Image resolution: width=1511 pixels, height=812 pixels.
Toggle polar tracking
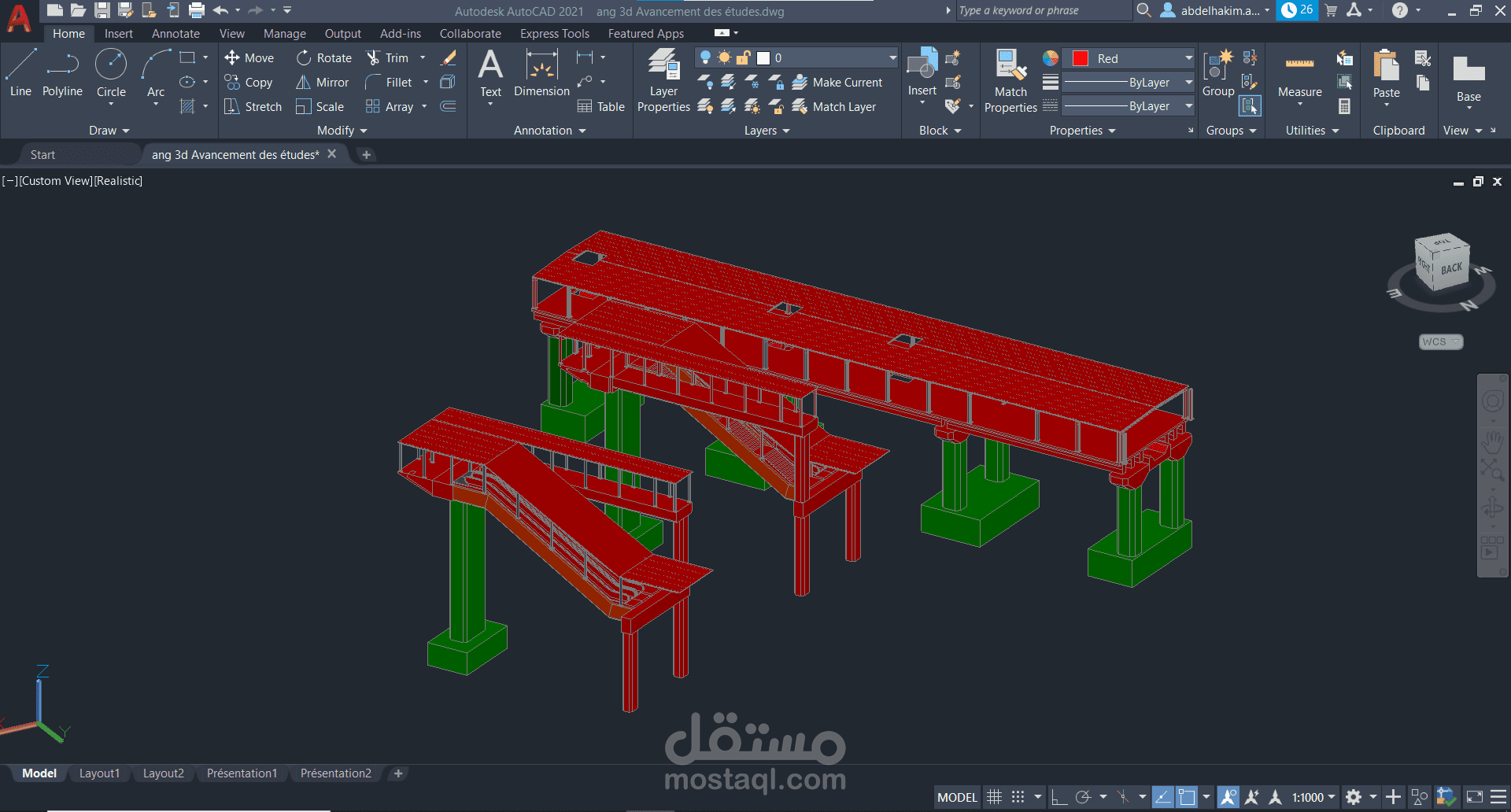tap(1083, 797)
